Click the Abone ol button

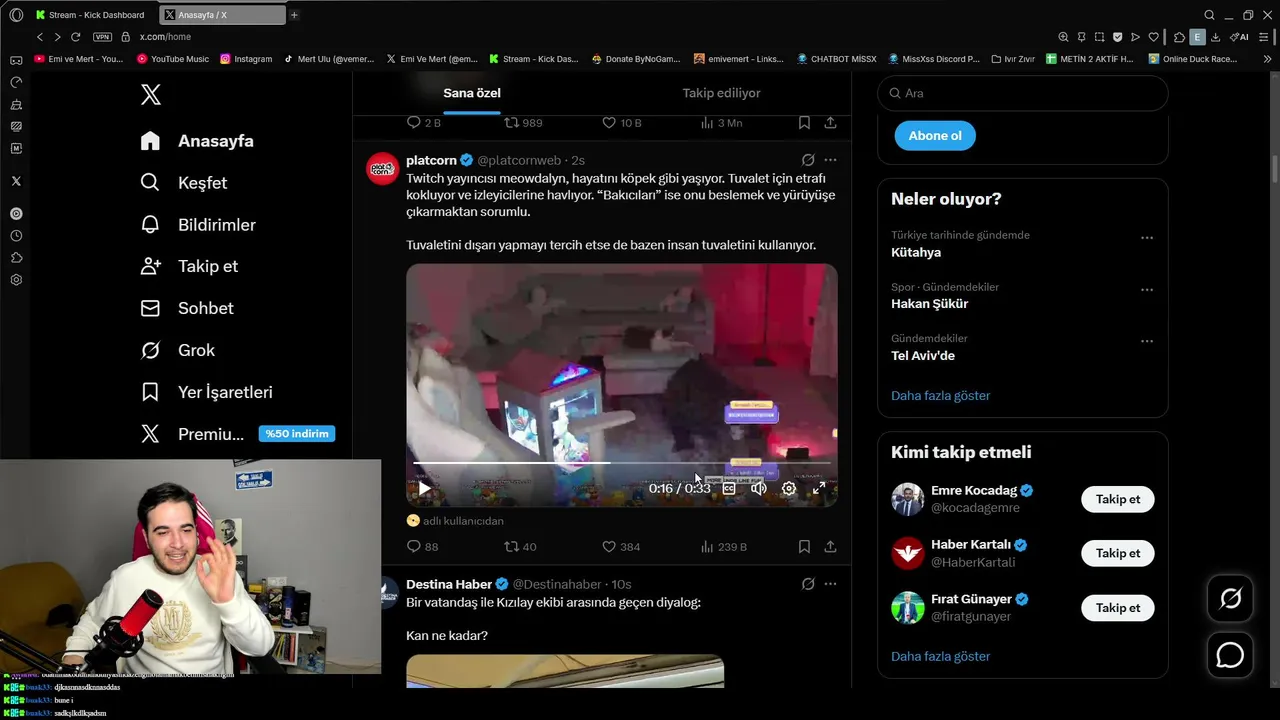point(935,136)
